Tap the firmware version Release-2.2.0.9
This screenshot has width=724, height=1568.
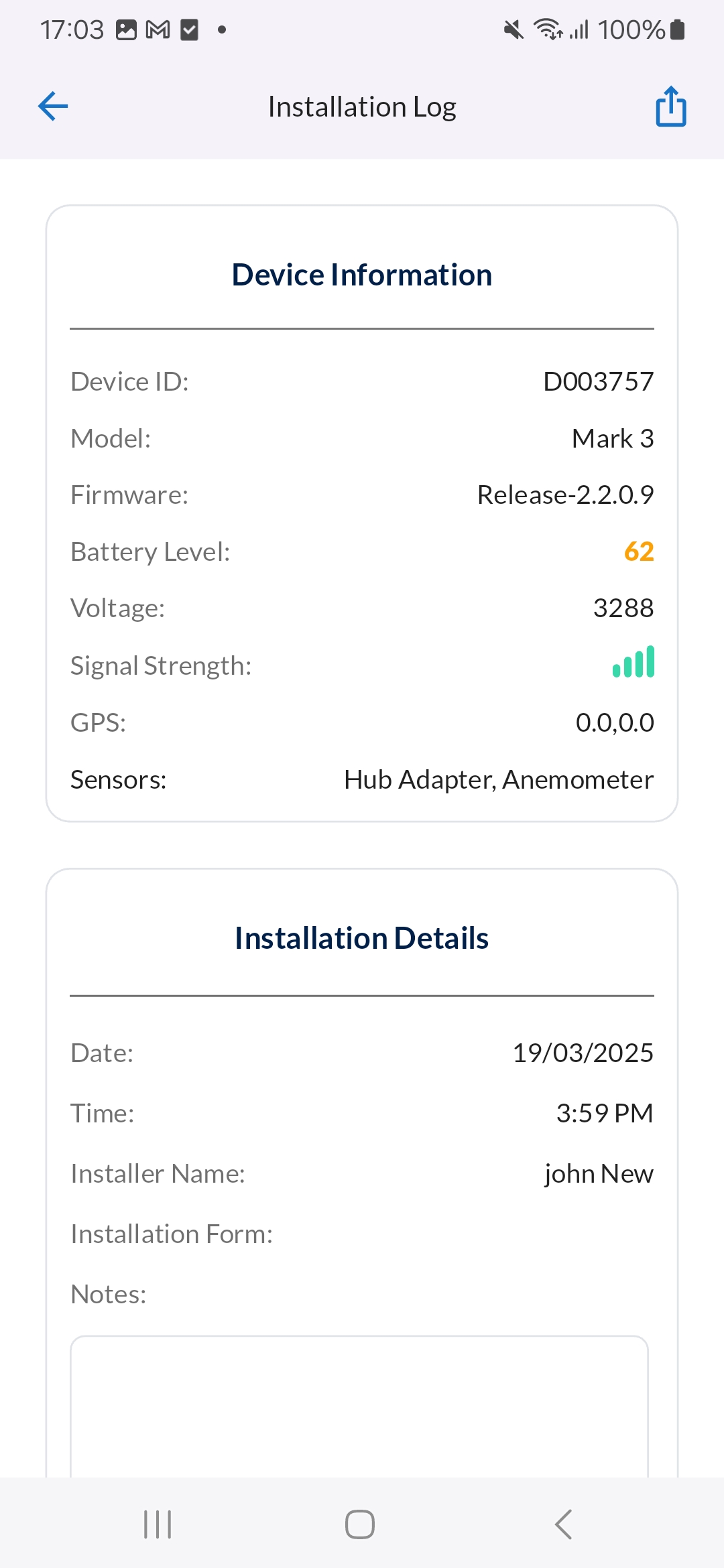(565, 495)
